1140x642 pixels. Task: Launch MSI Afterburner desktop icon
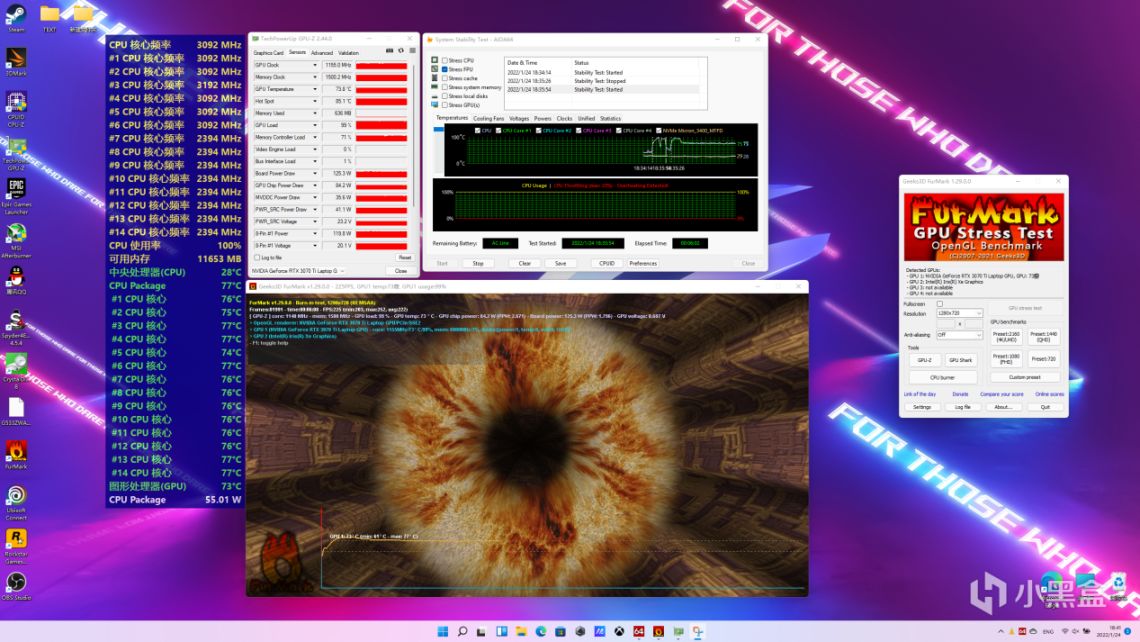point(15,240)
